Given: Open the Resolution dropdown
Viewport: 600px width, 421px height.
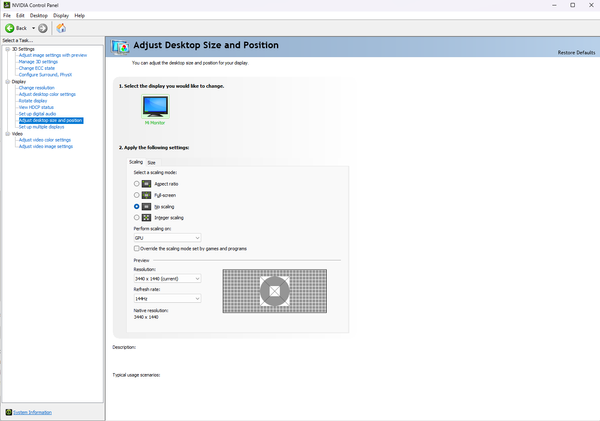Looking at the screenshot, I should coord(167,278).
